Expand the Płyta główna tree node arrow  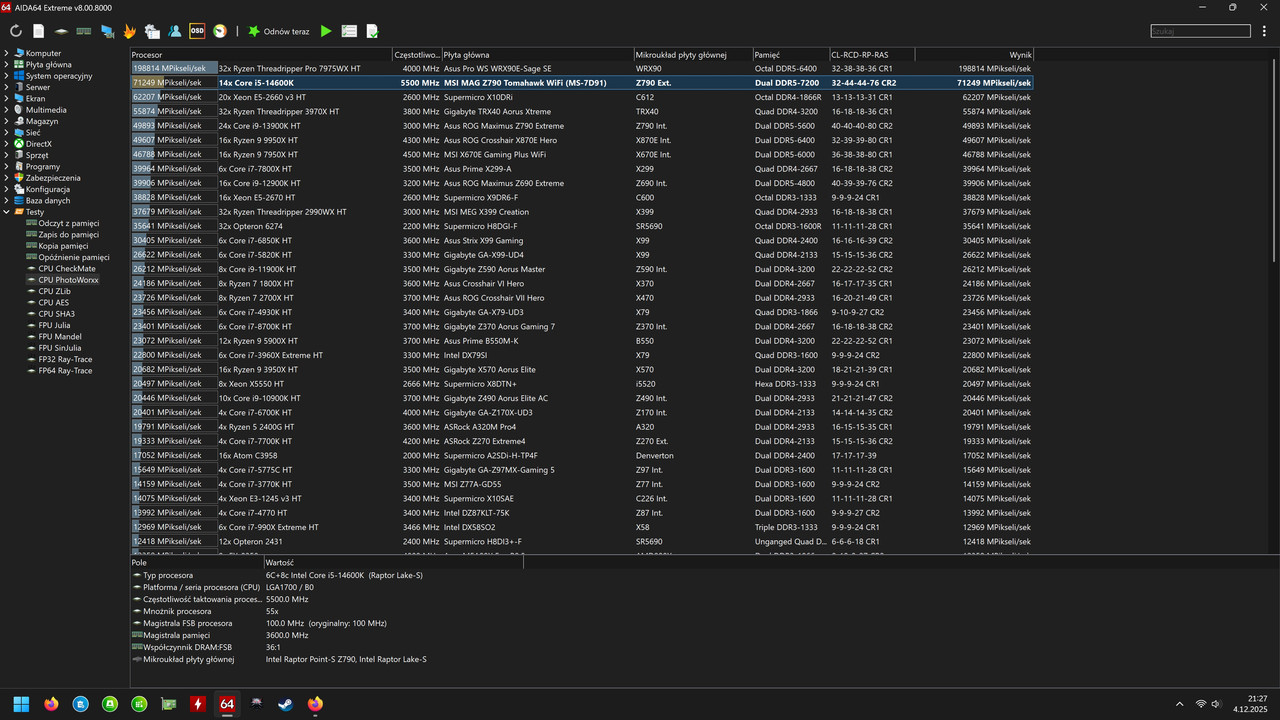(7, 64)
